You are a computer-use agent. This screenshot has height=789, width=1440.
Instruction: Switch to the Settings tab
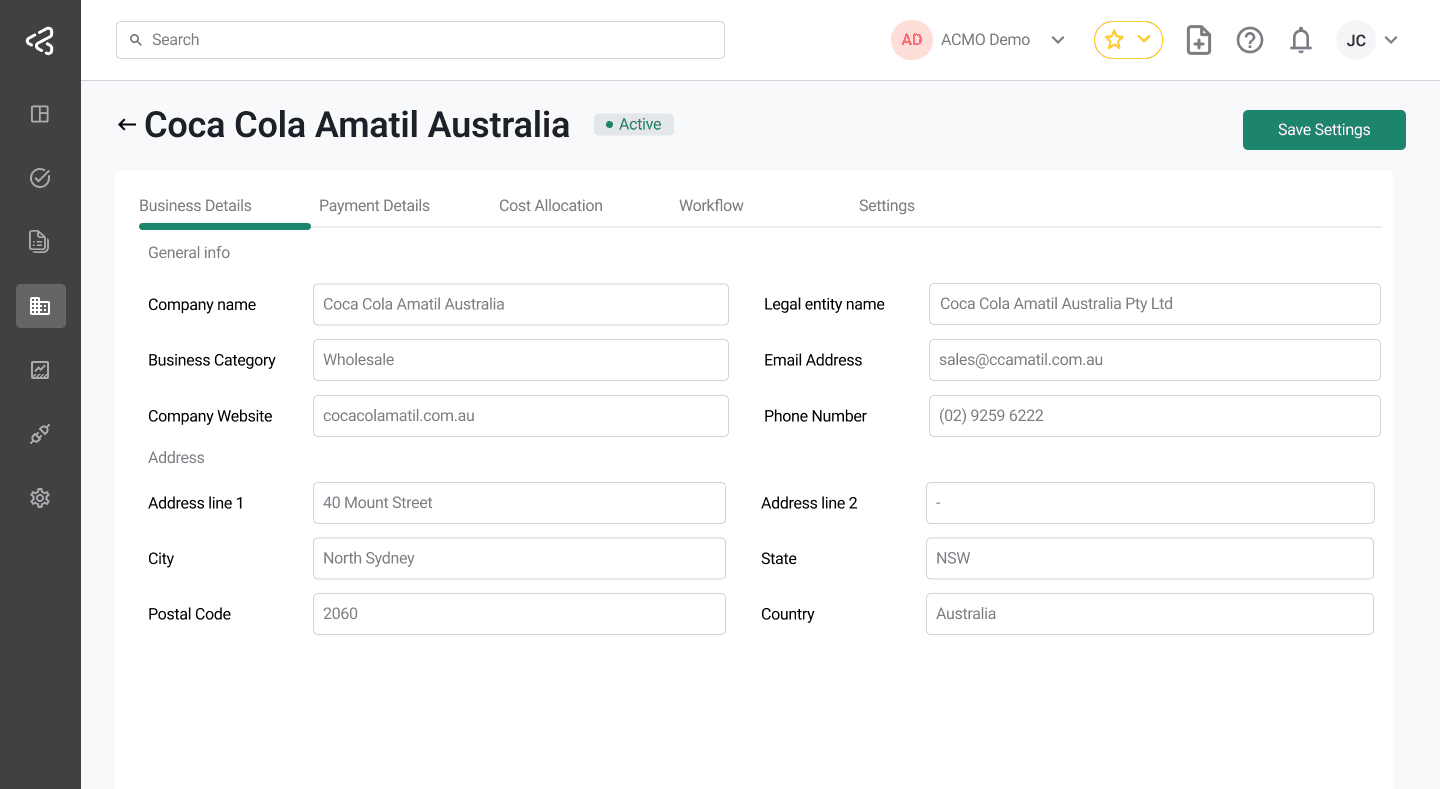tap(887, 206)
